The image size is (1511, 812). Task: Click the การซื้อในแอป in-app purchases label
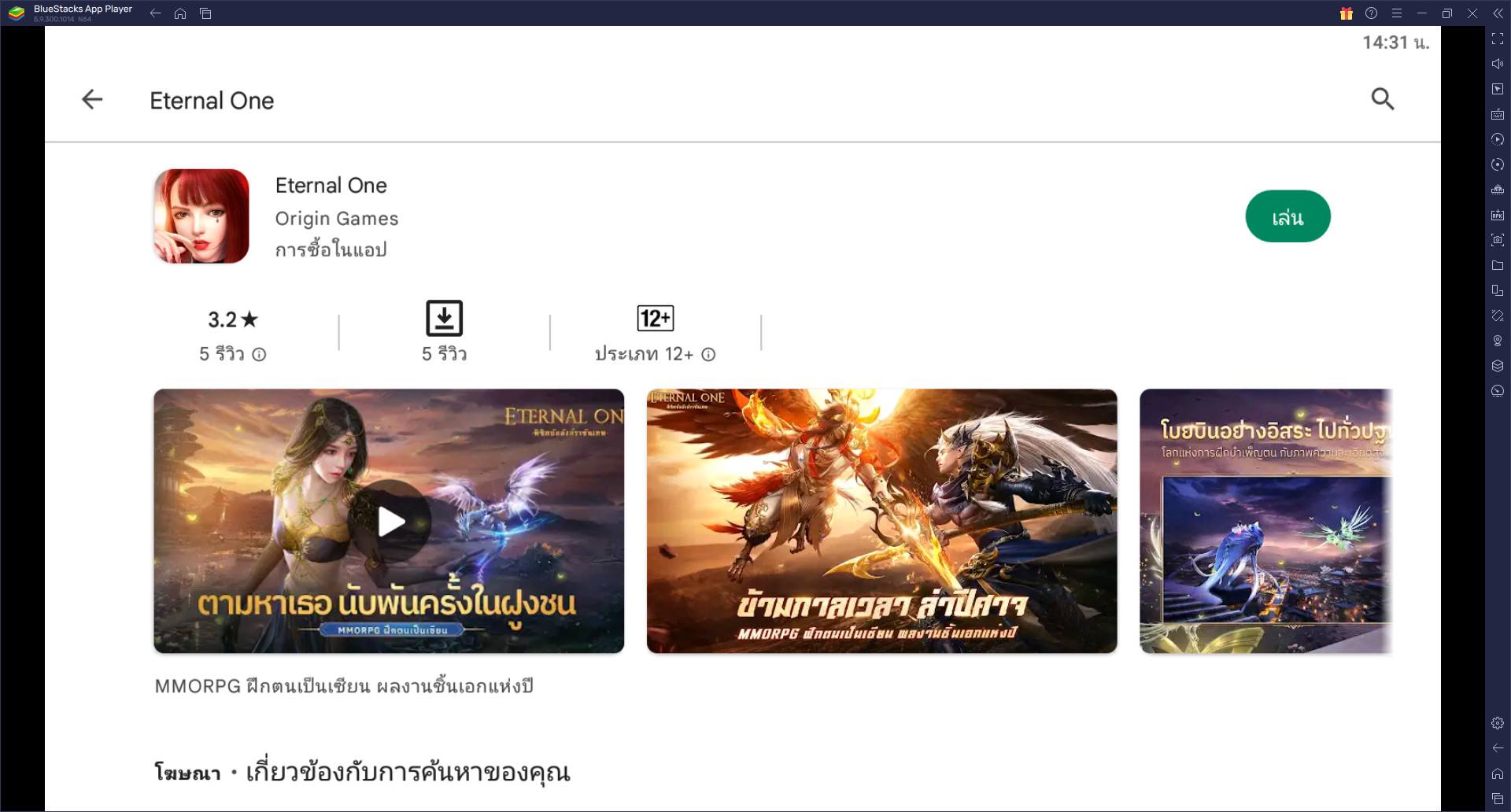331,249
